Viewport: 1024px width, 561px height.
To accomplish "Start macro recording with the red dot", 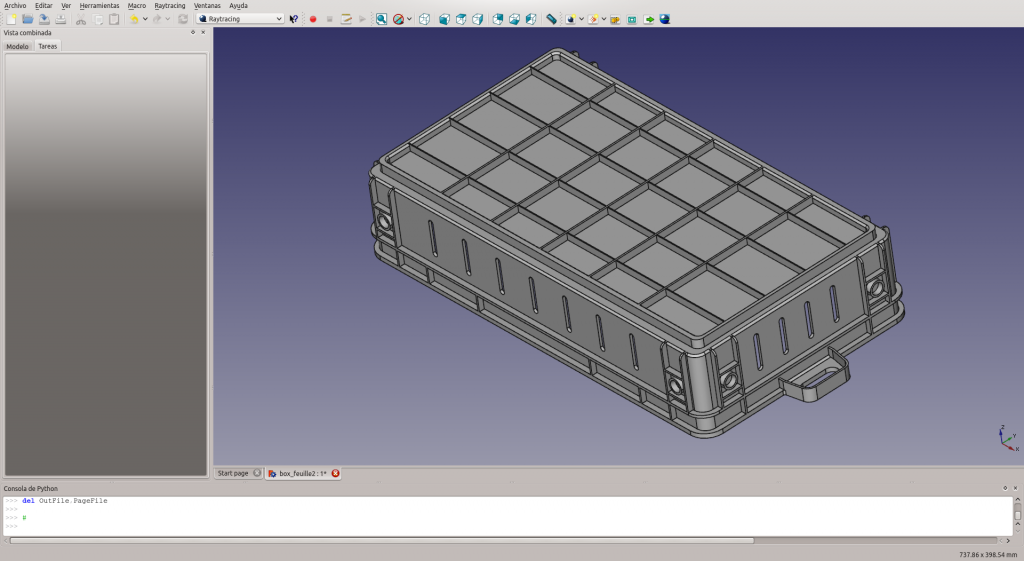I will 313,19.
